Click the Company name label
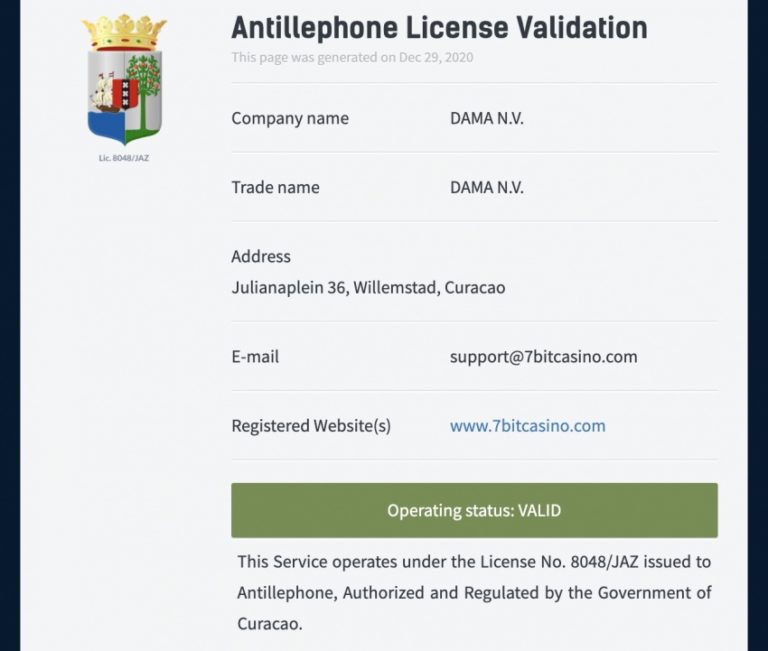The image size is (768, 651). click(x=290, y=118)
